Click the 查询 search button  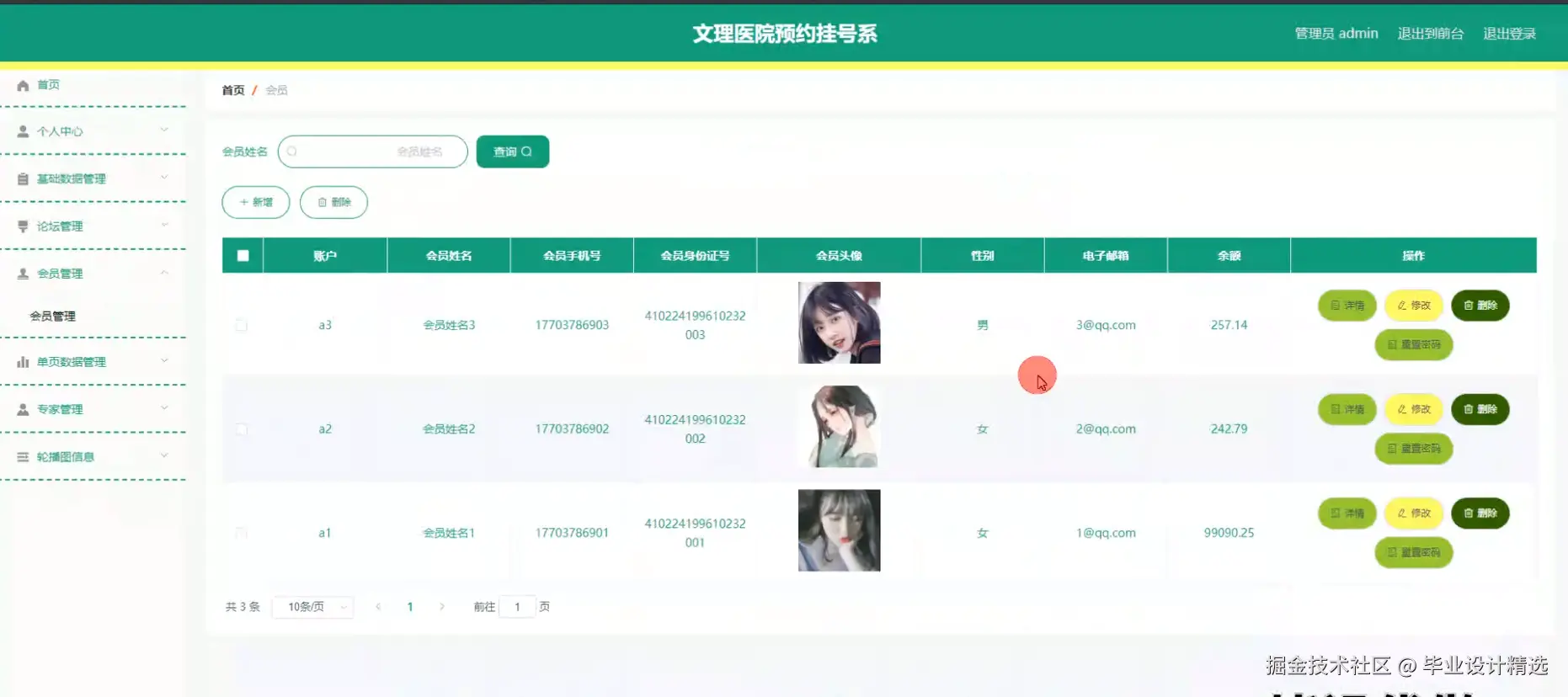pyautogui.click(x=513, y=152)
